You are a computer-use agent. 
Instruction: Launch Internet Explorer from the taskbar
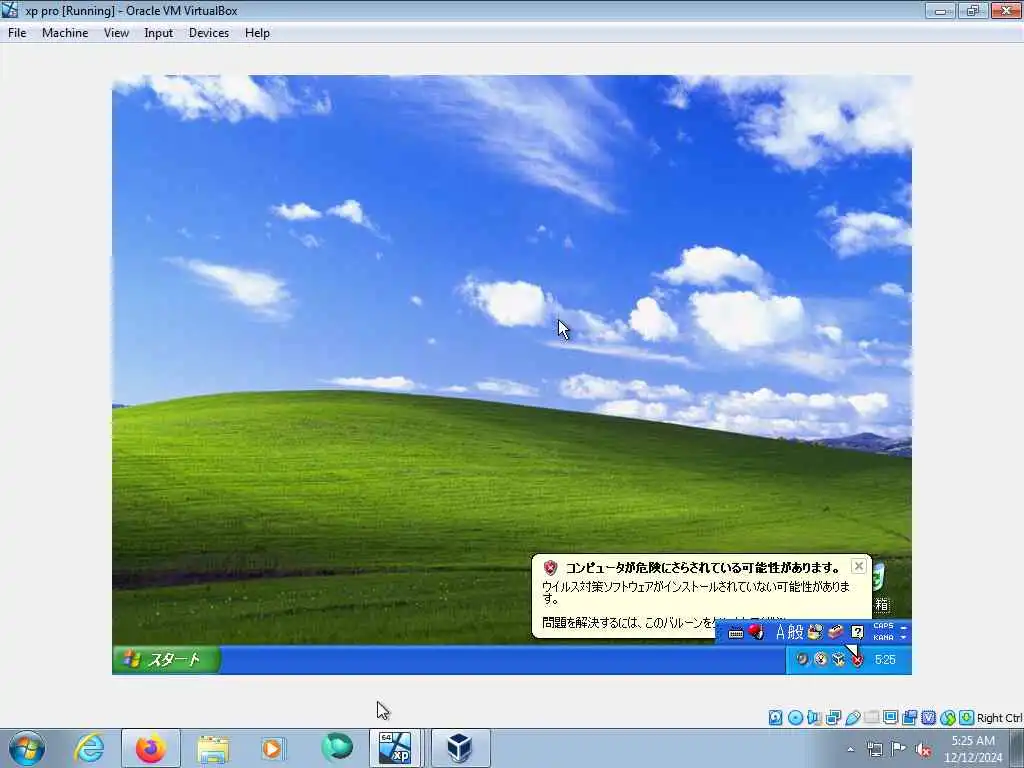pos(89,748)
